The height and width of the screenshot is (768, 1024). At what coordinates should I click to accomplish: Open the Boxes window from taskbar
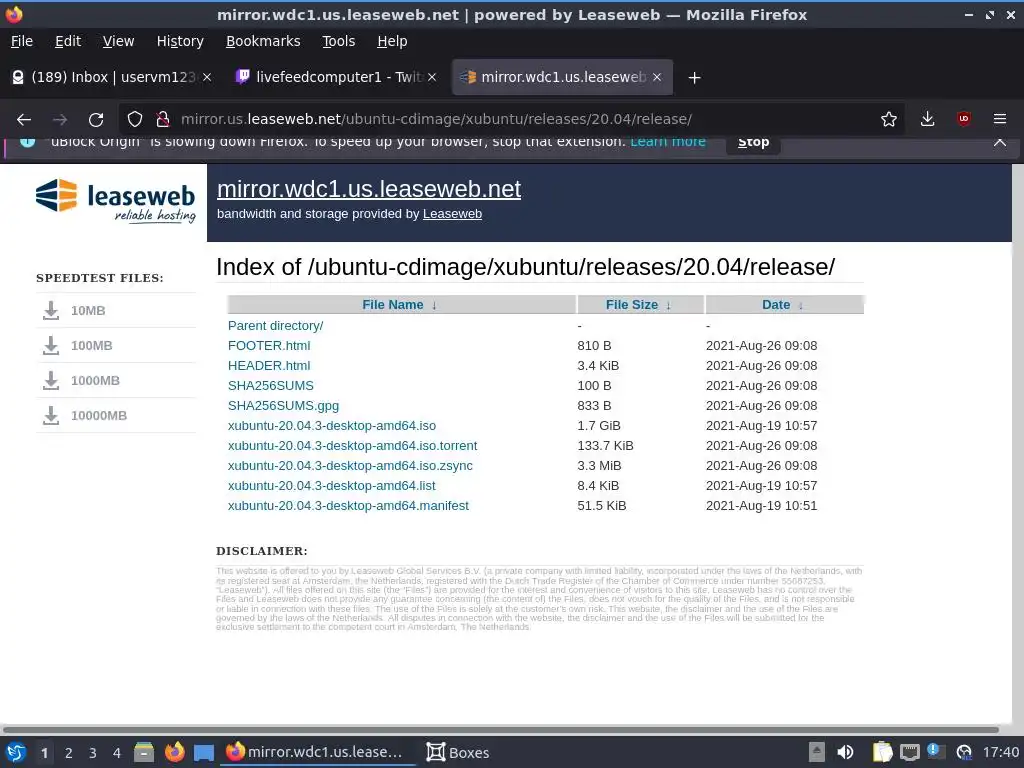[458, 752]
